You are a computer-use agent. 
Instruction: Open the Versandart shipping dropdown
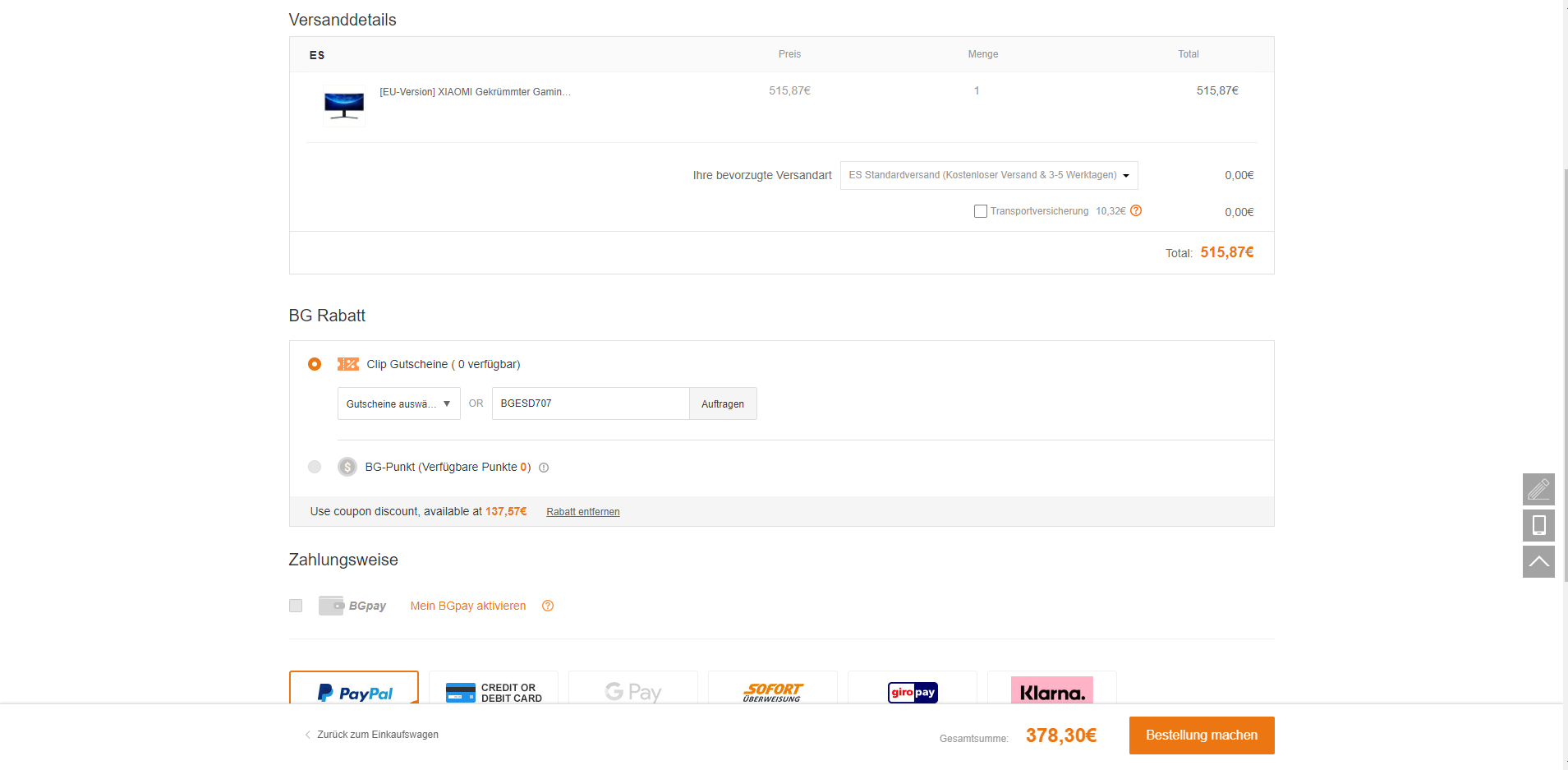(989, 175)
